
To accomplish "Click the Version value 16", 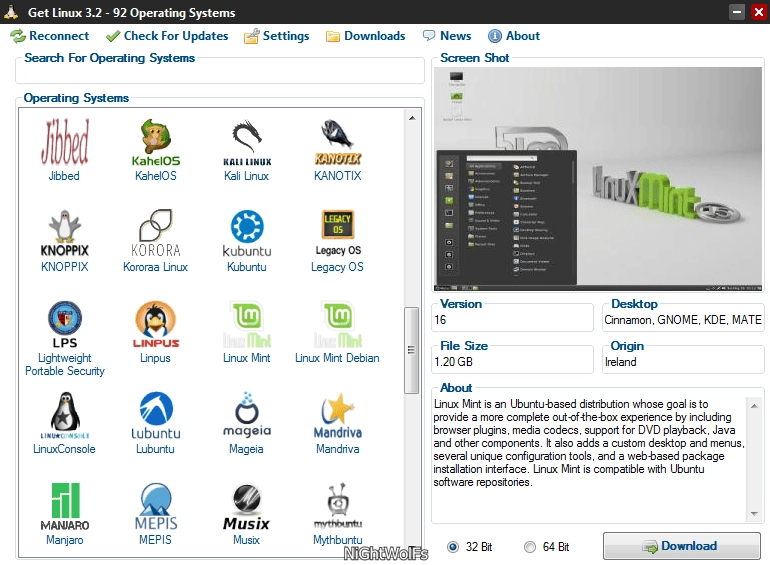I will point(440,320).
